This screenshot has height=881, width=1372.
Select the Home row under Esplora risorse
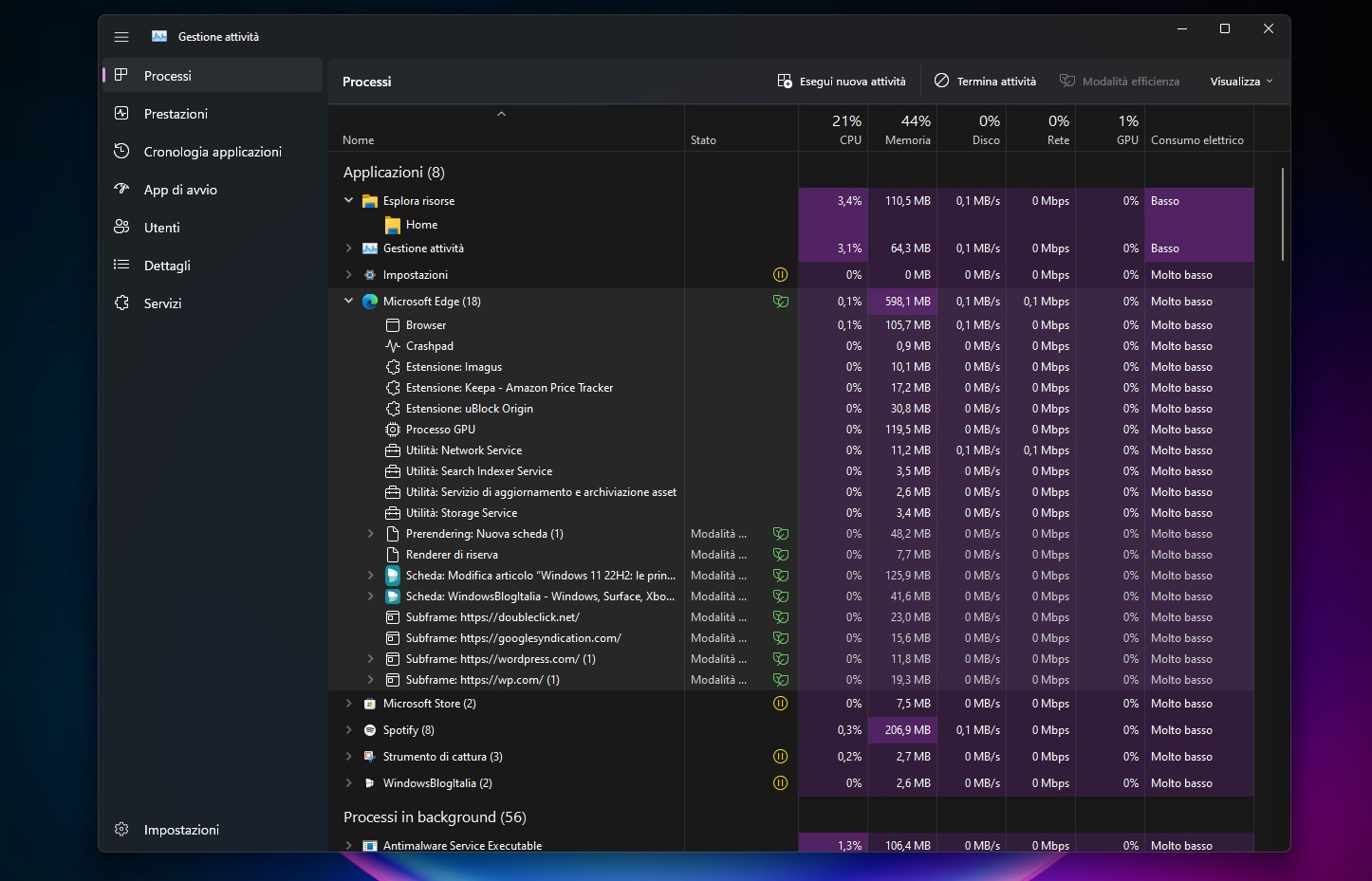(791, 225)
